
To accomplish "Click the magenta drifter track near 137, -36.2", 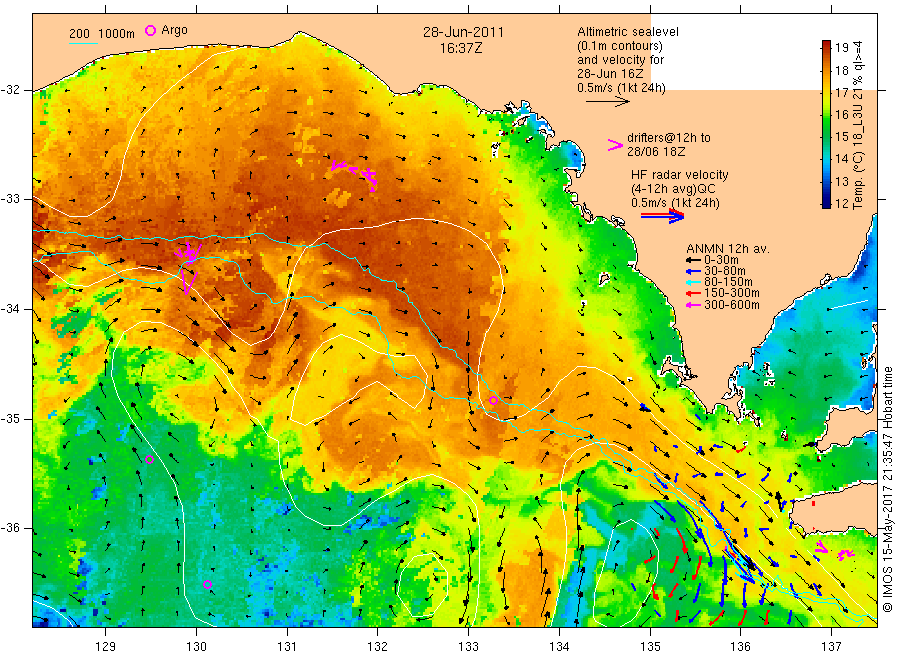I will pos(834,551).
